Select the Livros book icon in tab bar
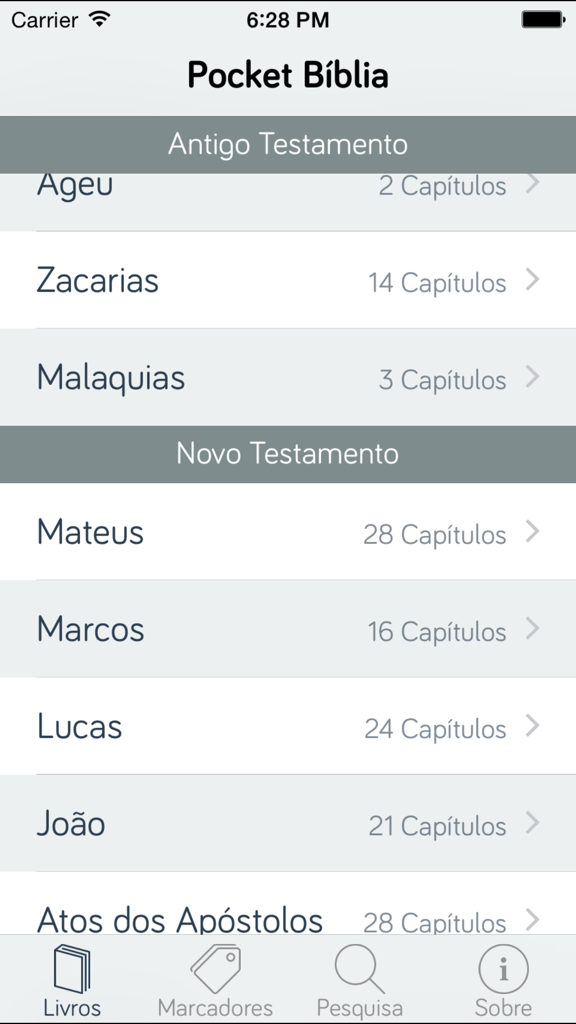Screen dimensions: 576x1024 [x=71, y=970]
